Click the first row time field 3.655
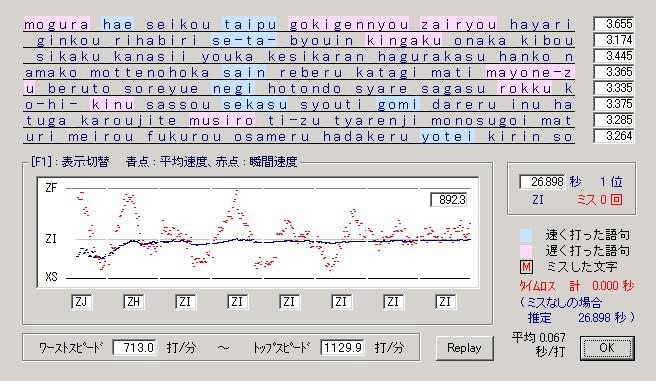The width and height of the screenshot is (656, 381). coord(614,24)
